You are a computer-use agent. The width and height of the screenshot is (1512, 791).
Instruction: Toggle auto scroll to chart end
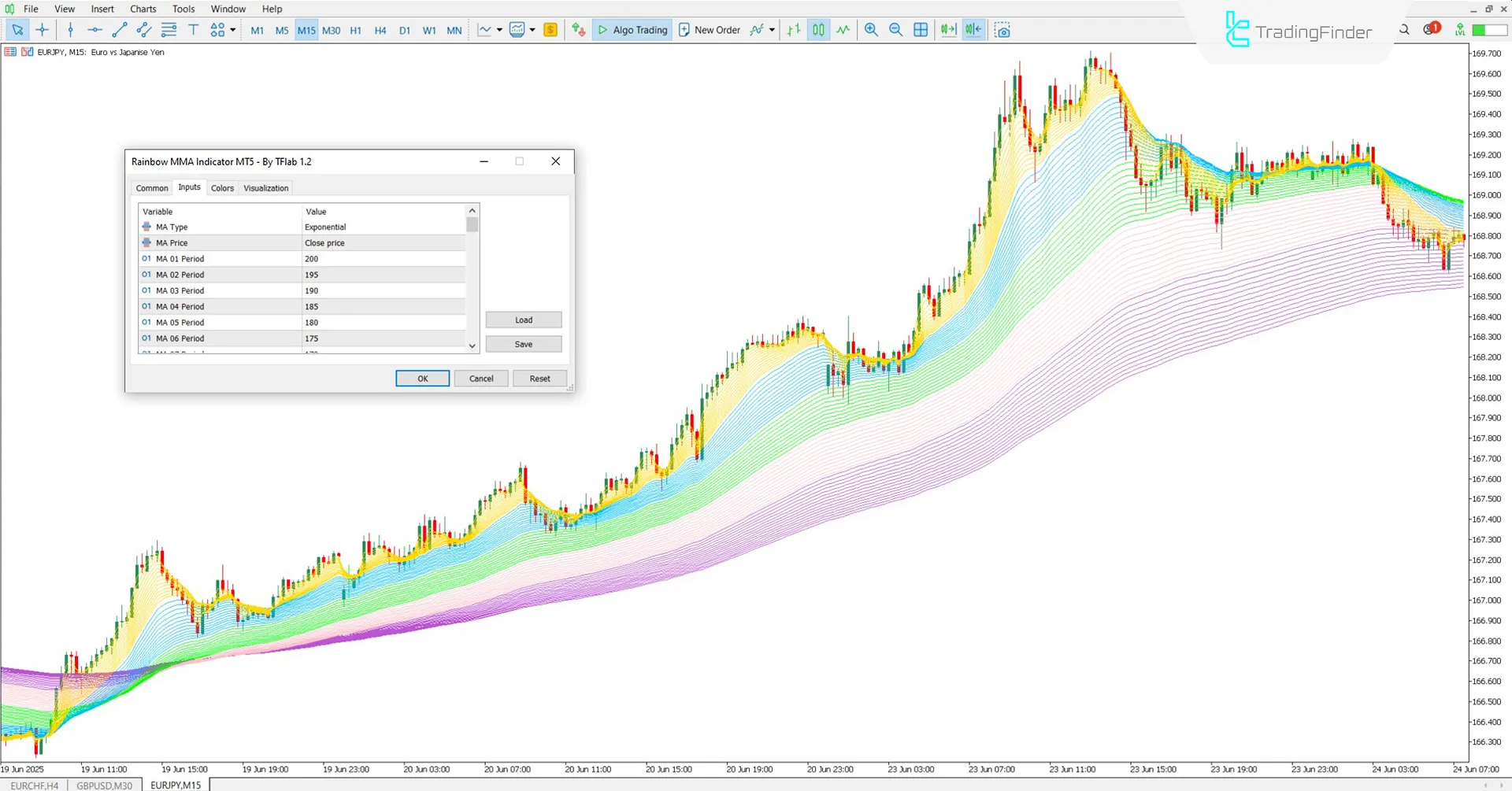[947, 29]
